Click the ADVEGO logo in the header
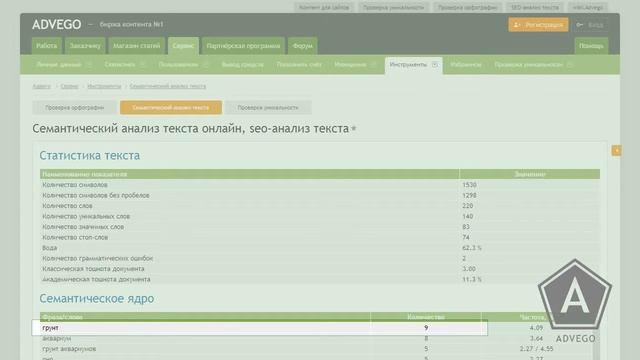The width and height of the screenshot is (640, 360). (57, 24)
